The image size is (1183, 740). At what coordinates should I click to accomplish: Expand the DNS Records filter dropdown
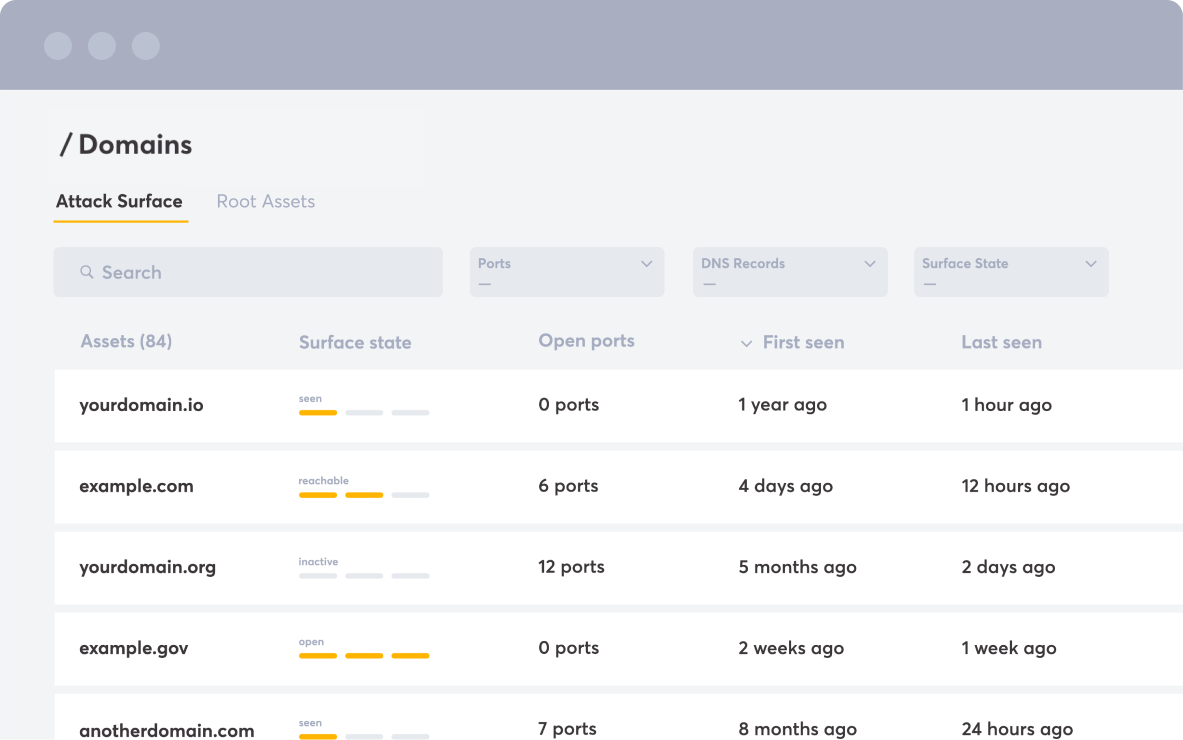[789, 272]
